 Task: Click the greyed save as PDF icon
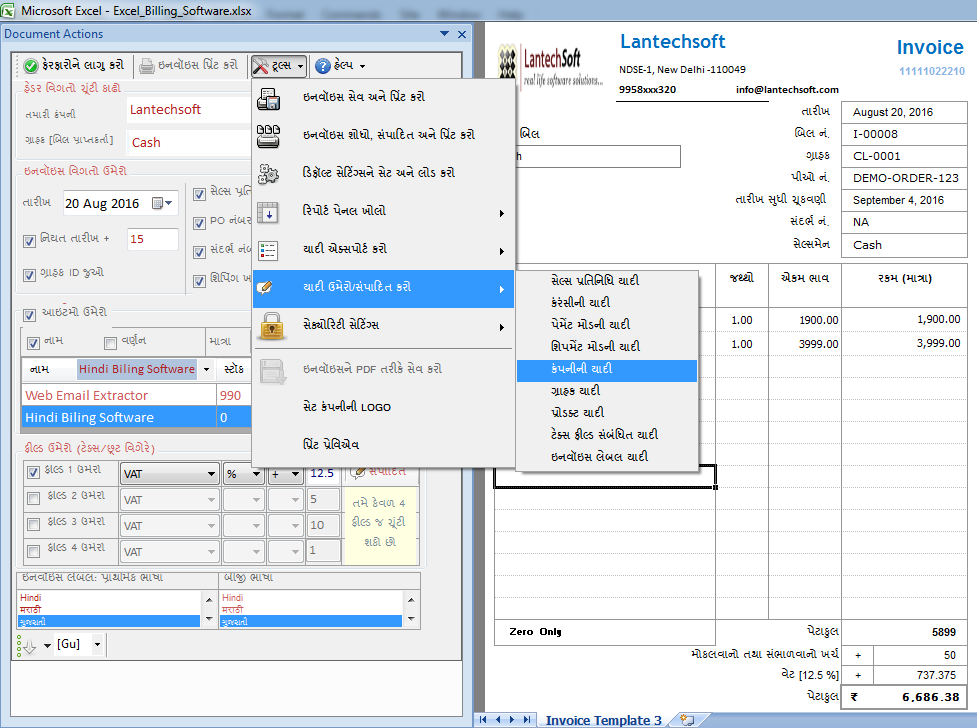[x=273, y=371]
